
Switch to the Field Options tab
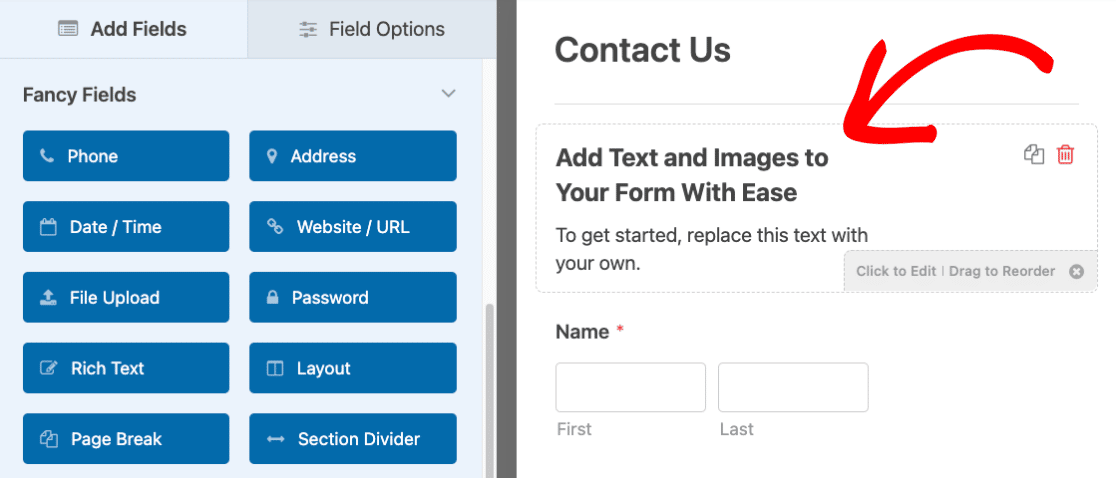pyautogui.click(x=372, y=29)
